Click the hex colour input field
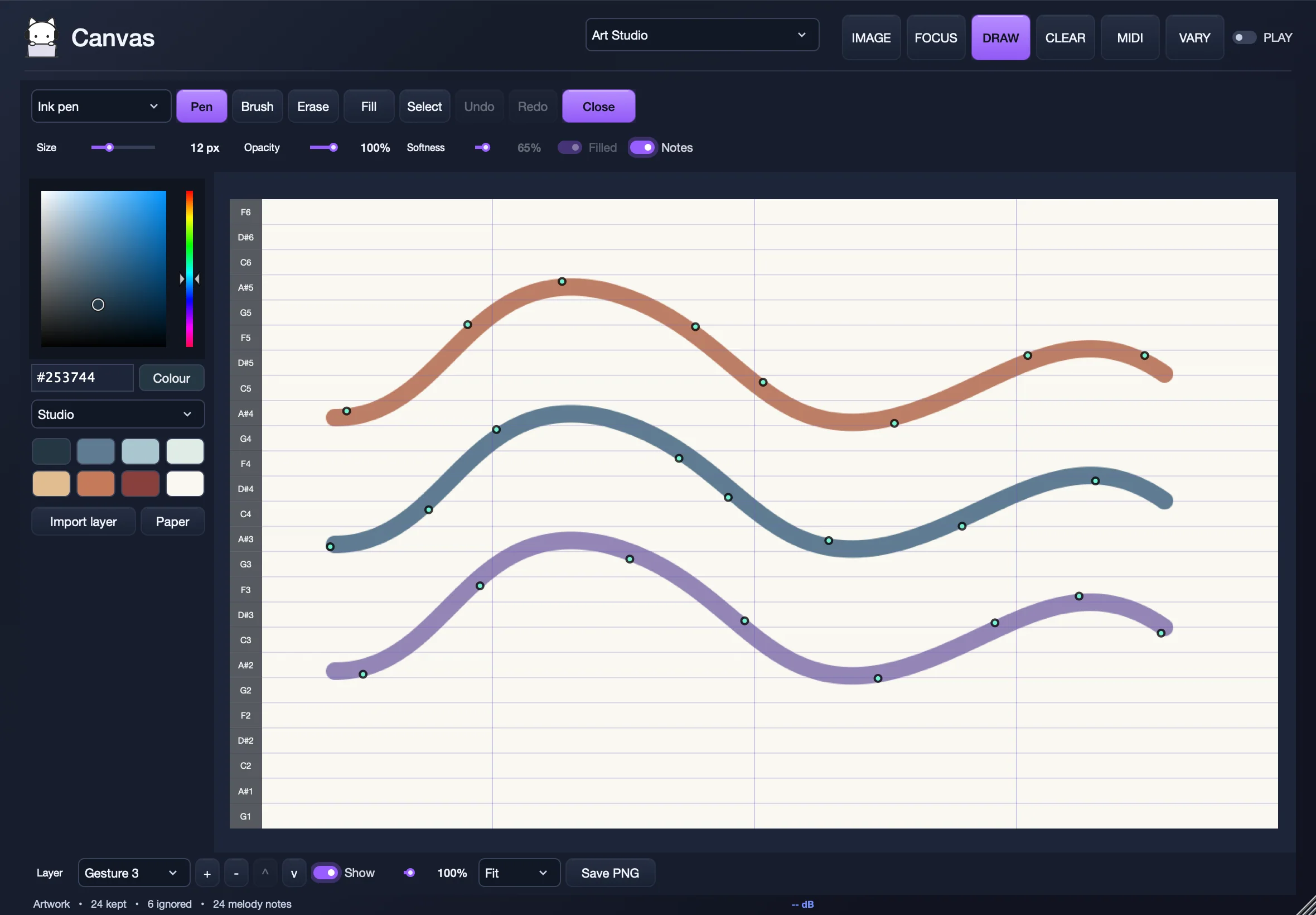The width and height of the screenshot is (1316, 915). pos(83,378)
